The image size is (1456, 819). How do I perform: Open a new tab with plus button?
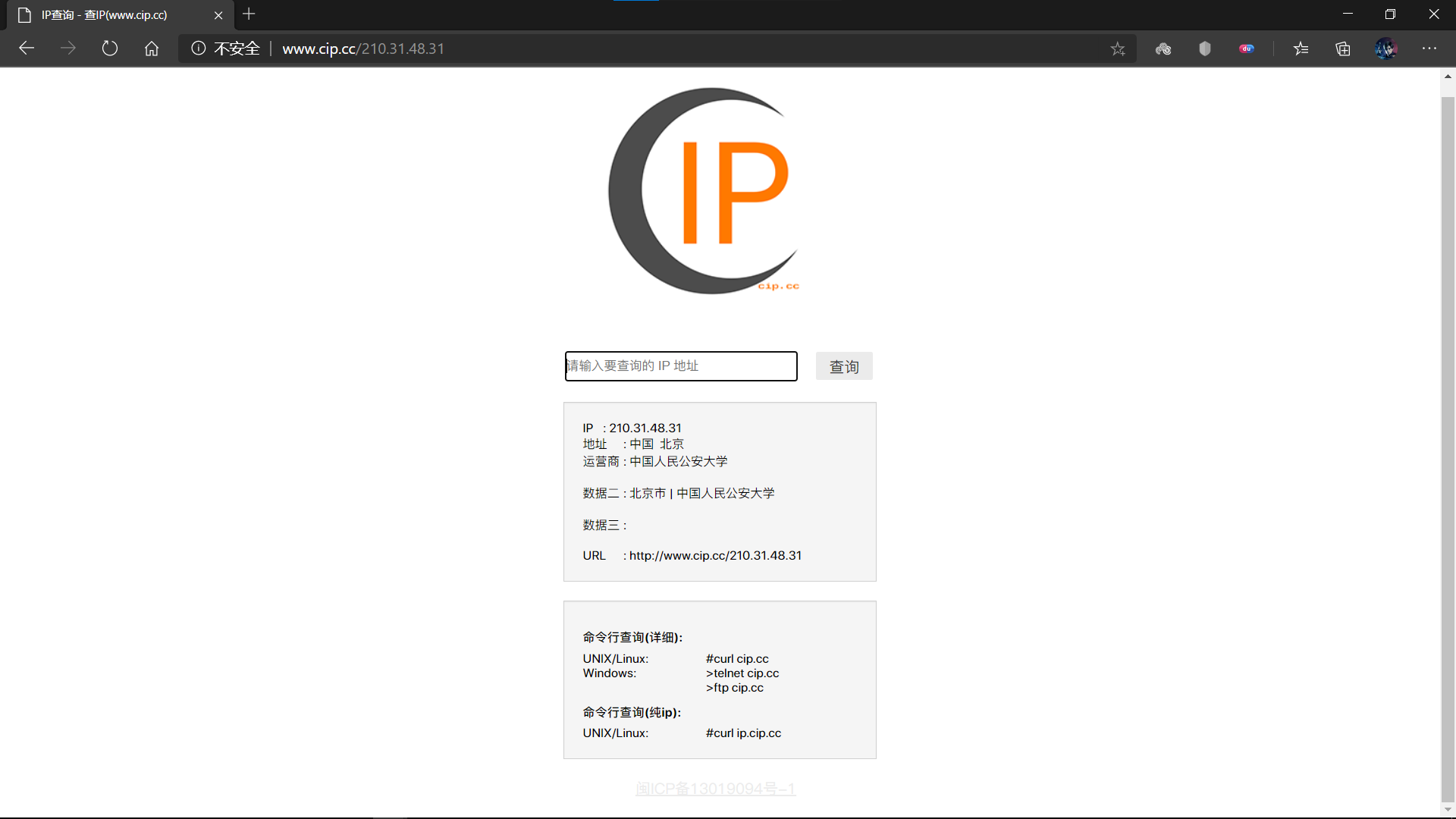click(x=249, y=14)
